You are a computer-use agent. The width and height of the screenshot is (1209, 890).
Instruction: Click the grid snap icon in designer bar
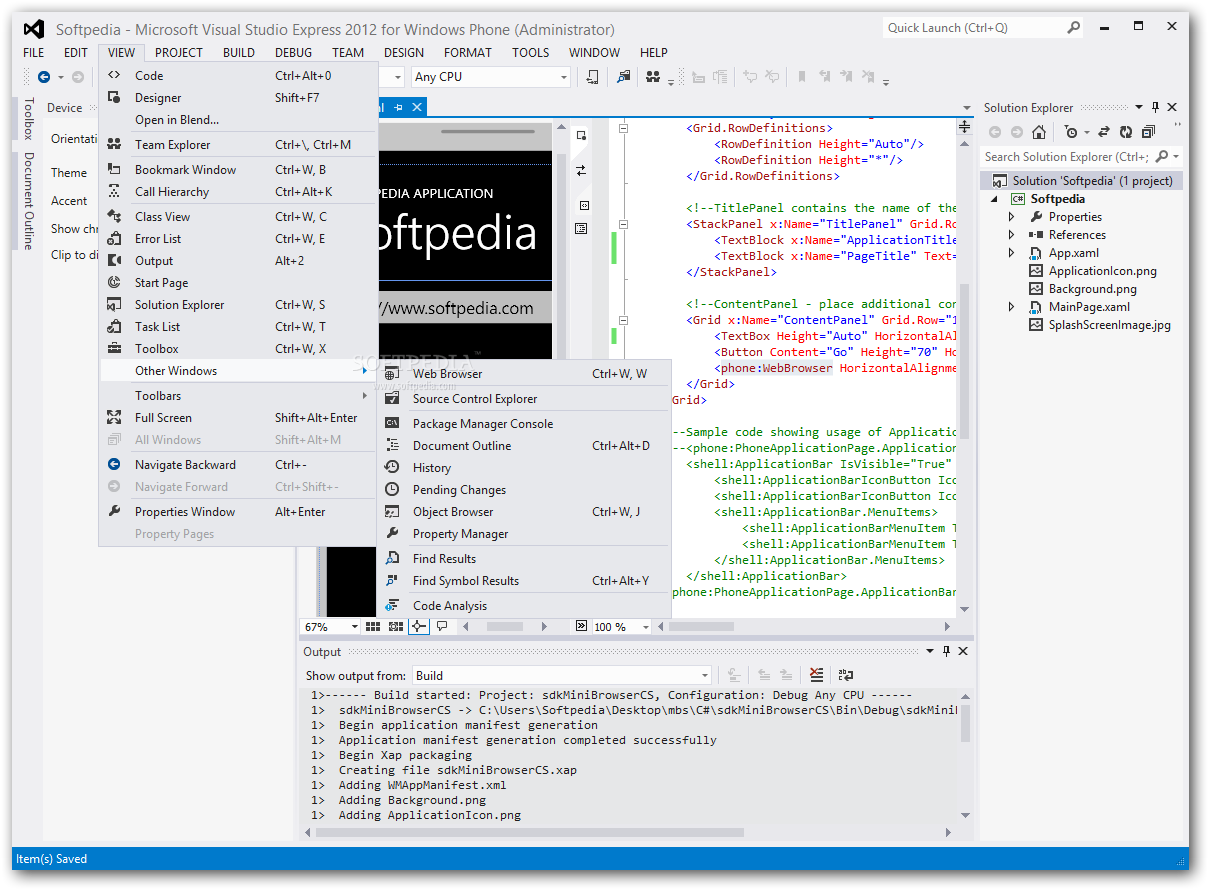coord(372,626)
